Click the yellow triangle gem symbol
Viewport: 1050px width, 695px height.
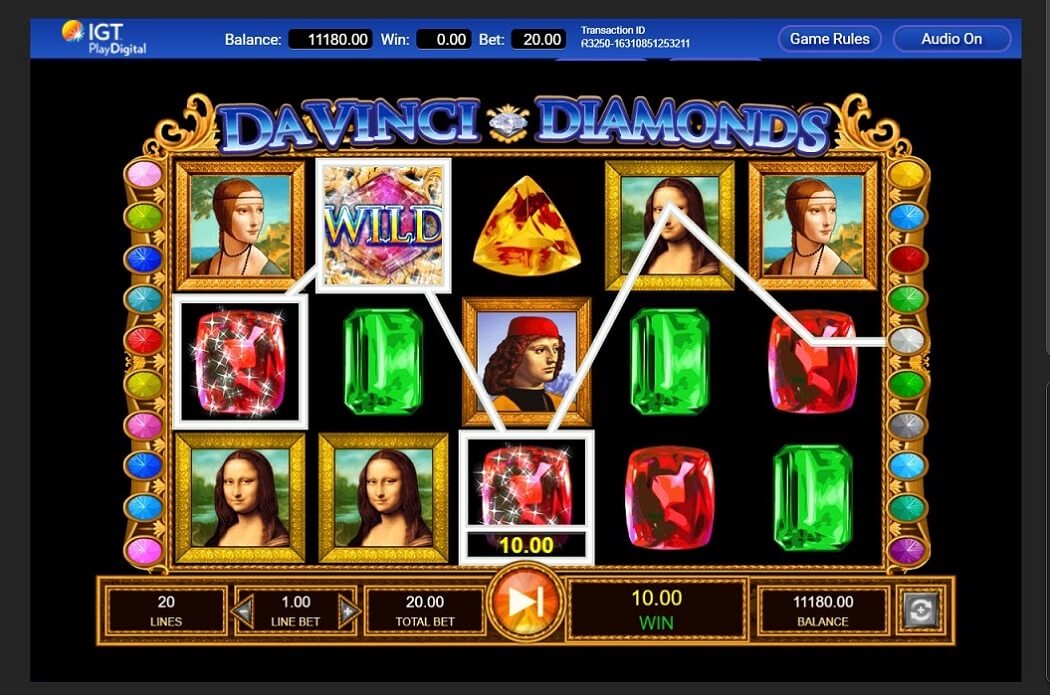coord(526,226)
